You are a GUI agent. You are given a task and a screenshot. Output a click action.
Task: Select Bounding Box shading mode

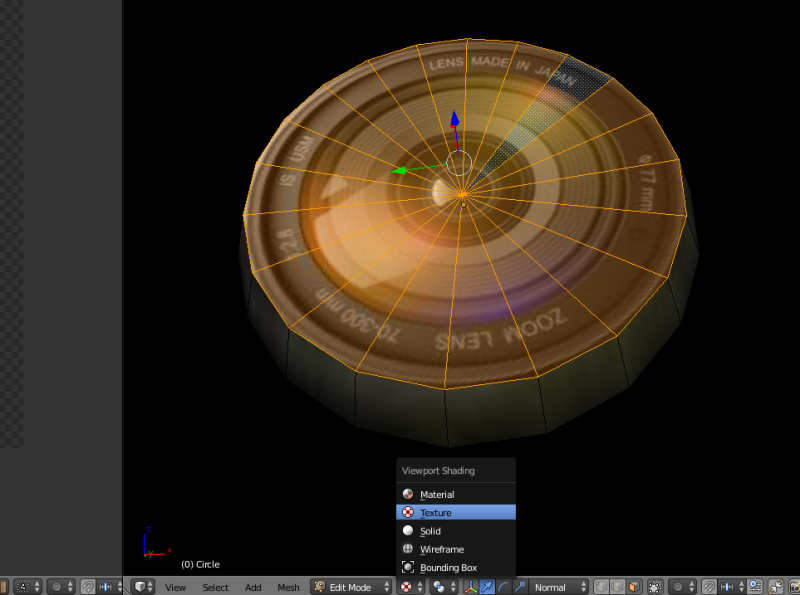pos(448,567)
